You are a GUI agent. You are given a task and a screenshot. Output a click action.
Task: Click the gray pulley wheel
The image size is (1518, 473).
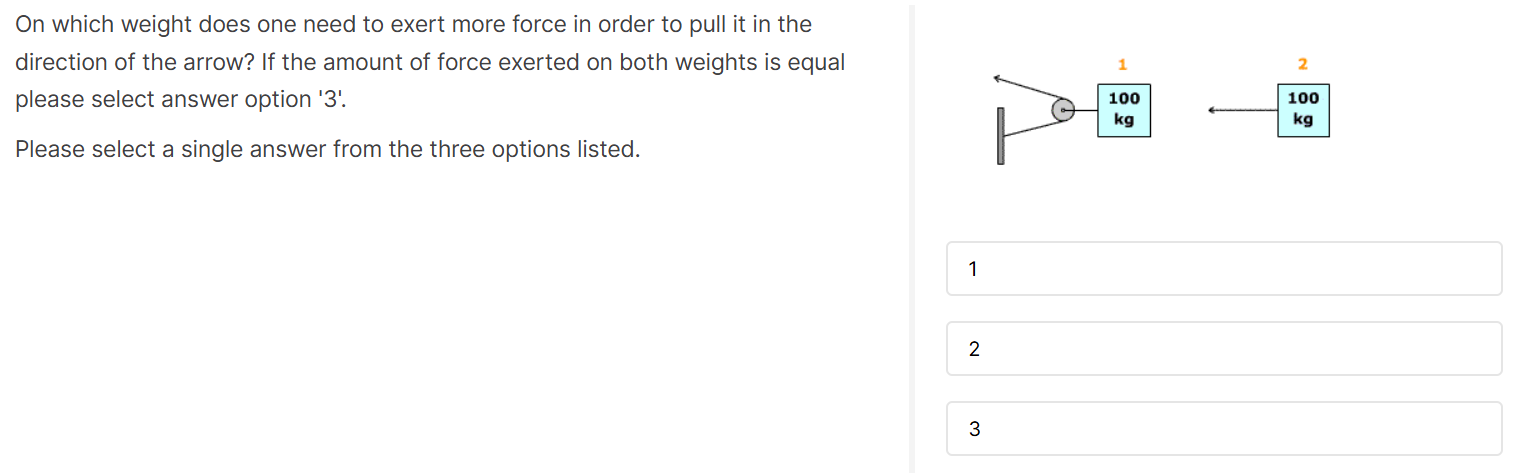[x=1063, y=109]
